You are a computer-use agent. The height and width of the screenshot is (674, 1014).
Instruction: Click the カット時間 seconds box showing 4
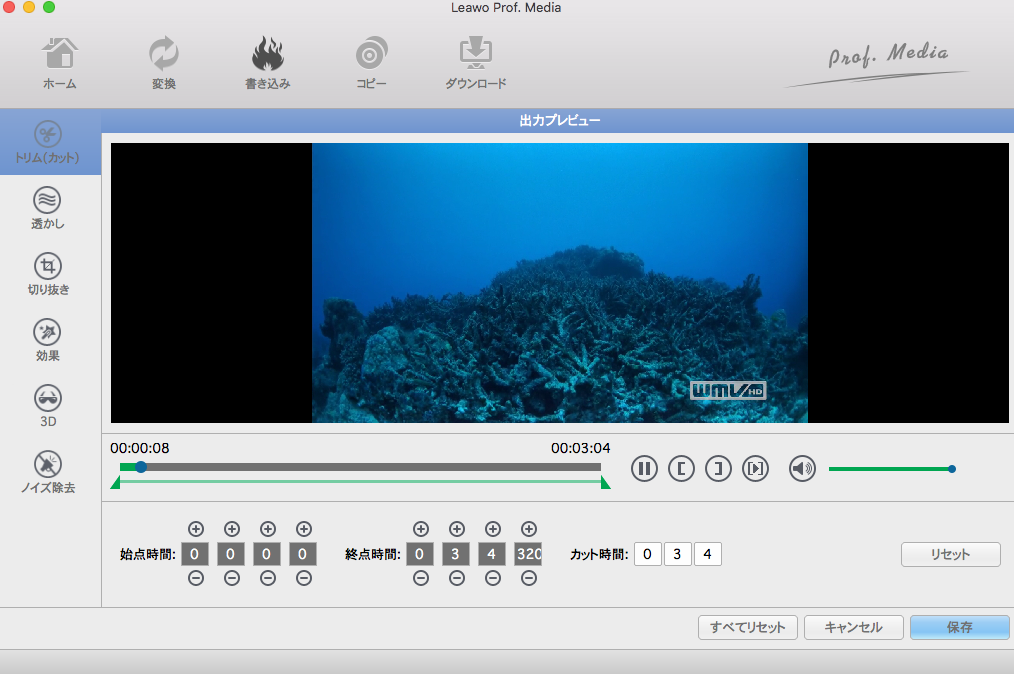[707, 554]
